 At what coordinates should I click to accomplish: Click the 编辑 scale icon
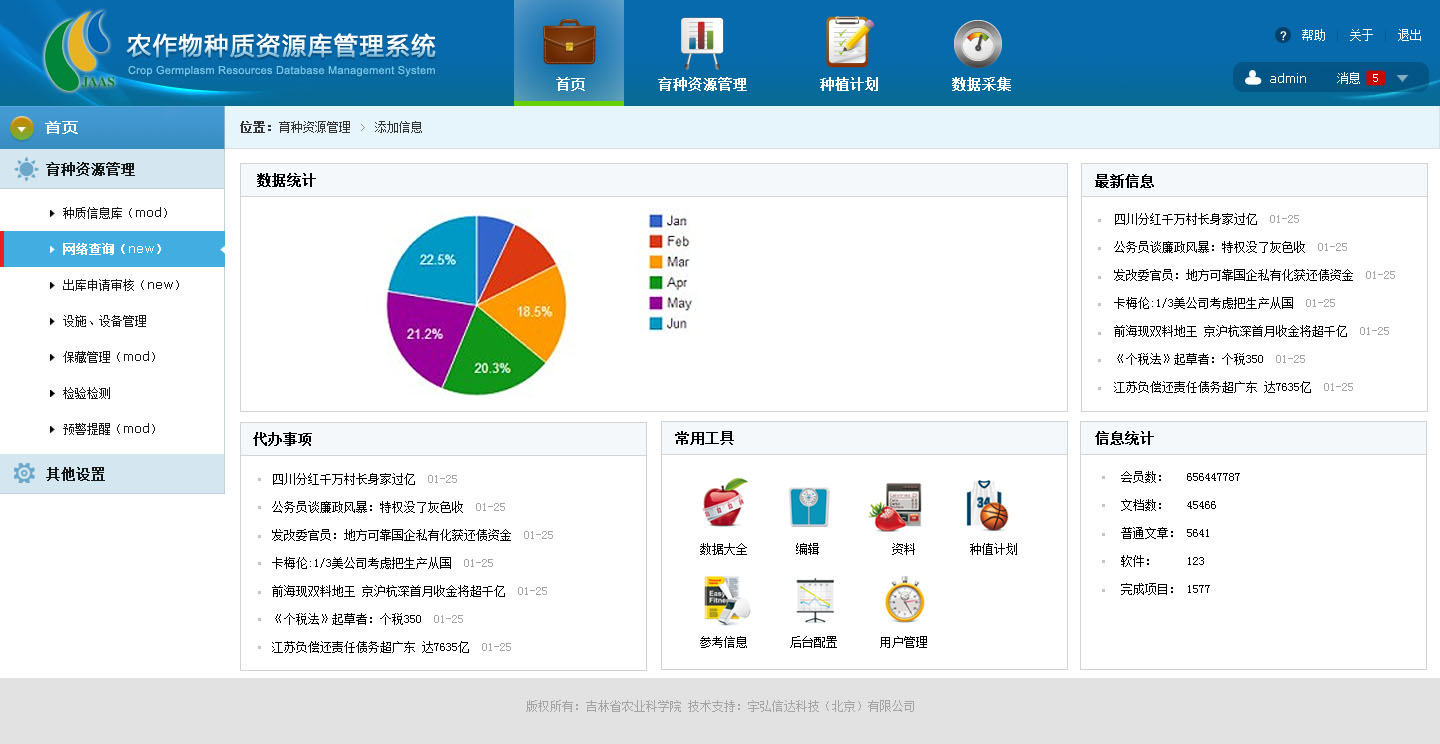[807, 505]
